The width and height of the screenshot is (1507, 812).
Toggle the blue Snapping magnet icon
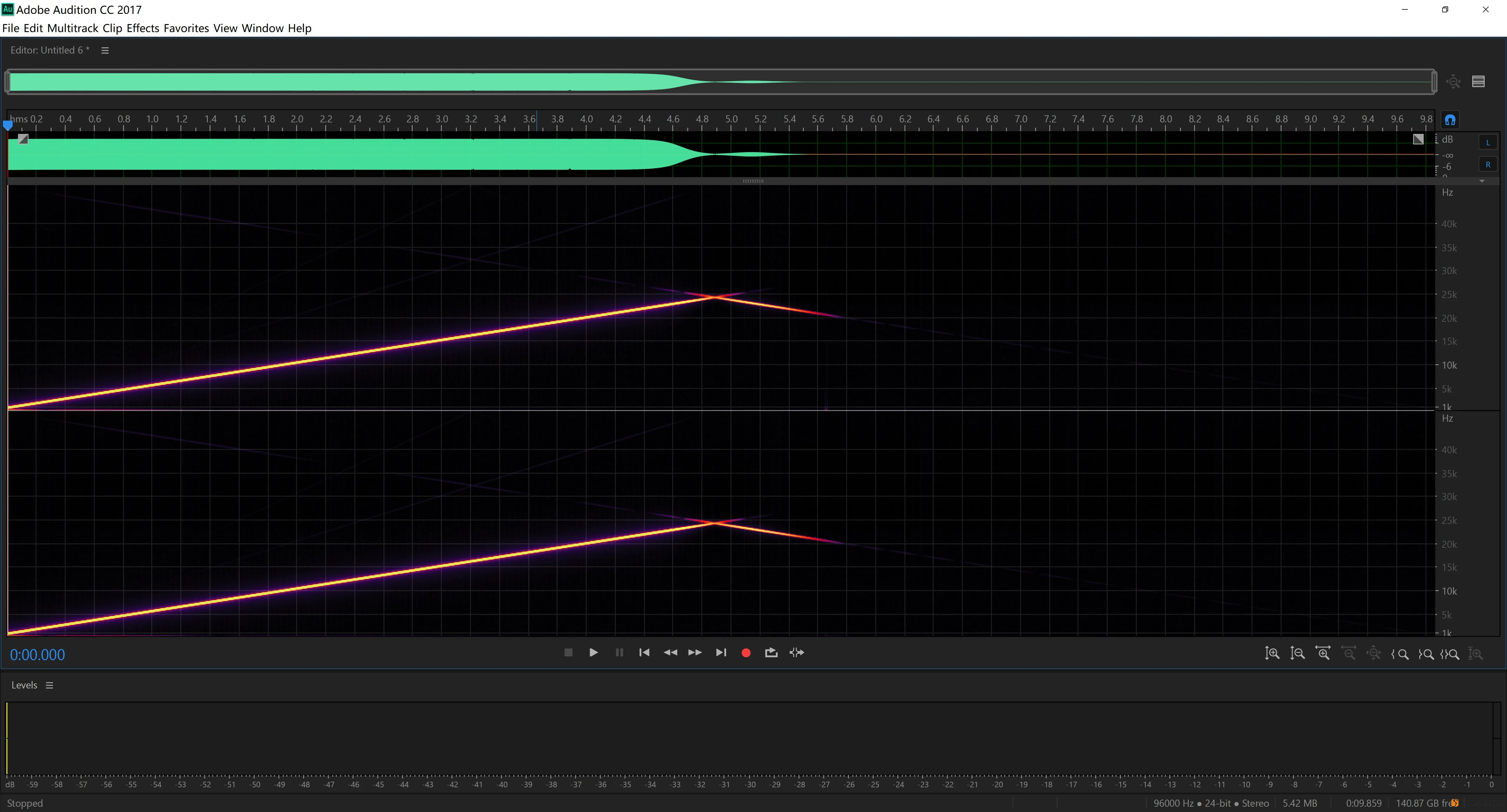(1450, 120)
